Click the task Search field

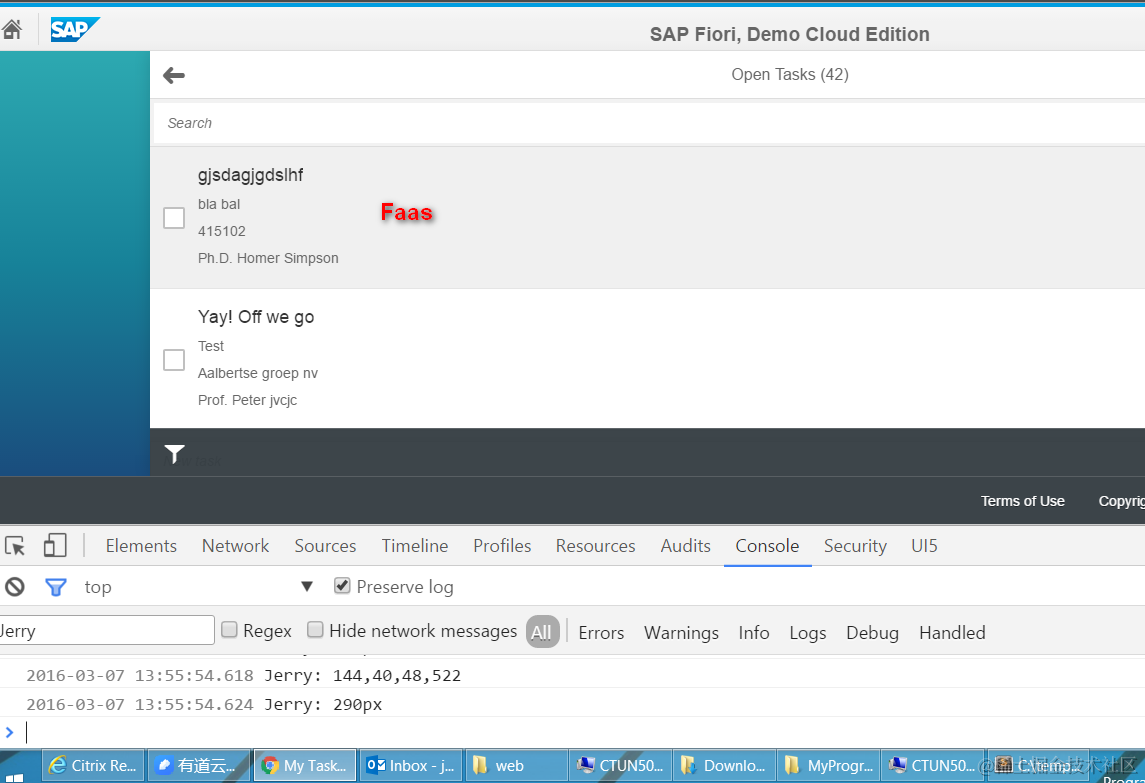648,123
